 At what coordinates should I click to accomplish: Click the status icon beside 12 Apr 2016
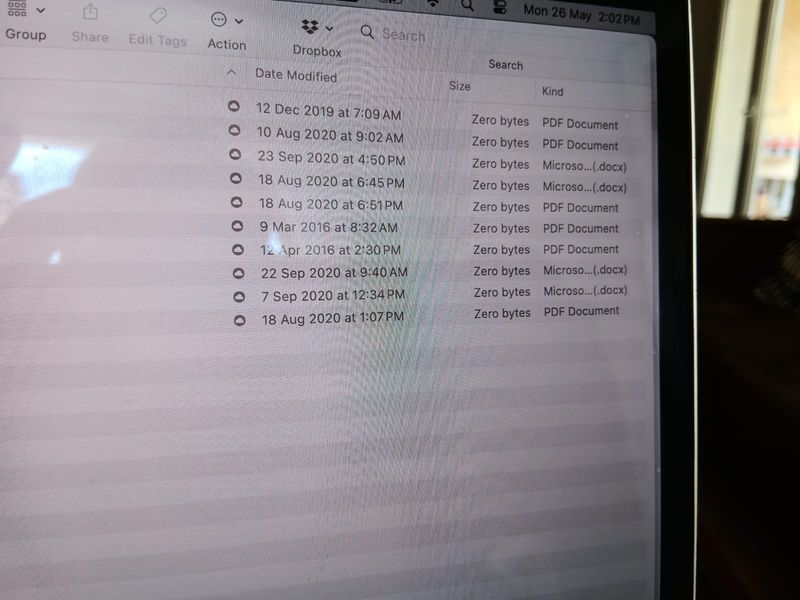tap(238, 249)
